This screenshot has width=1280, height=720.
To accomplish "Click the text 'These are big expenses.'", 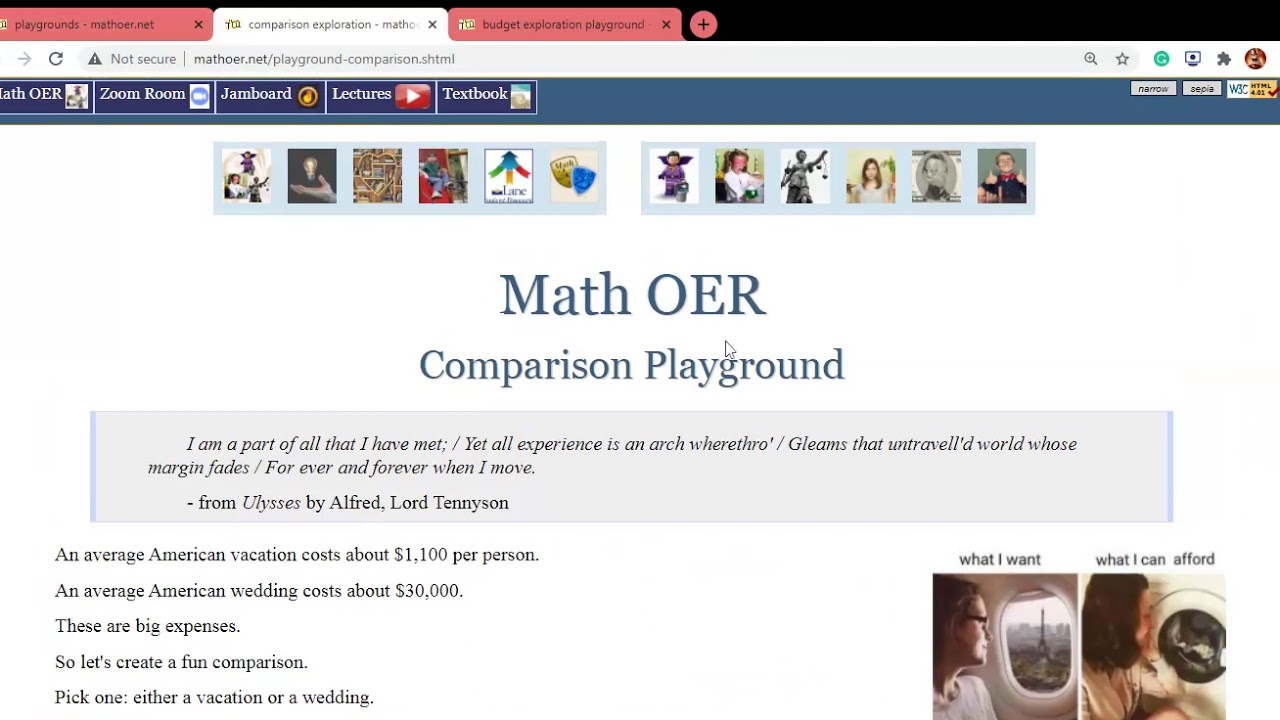I will (148, 626).
